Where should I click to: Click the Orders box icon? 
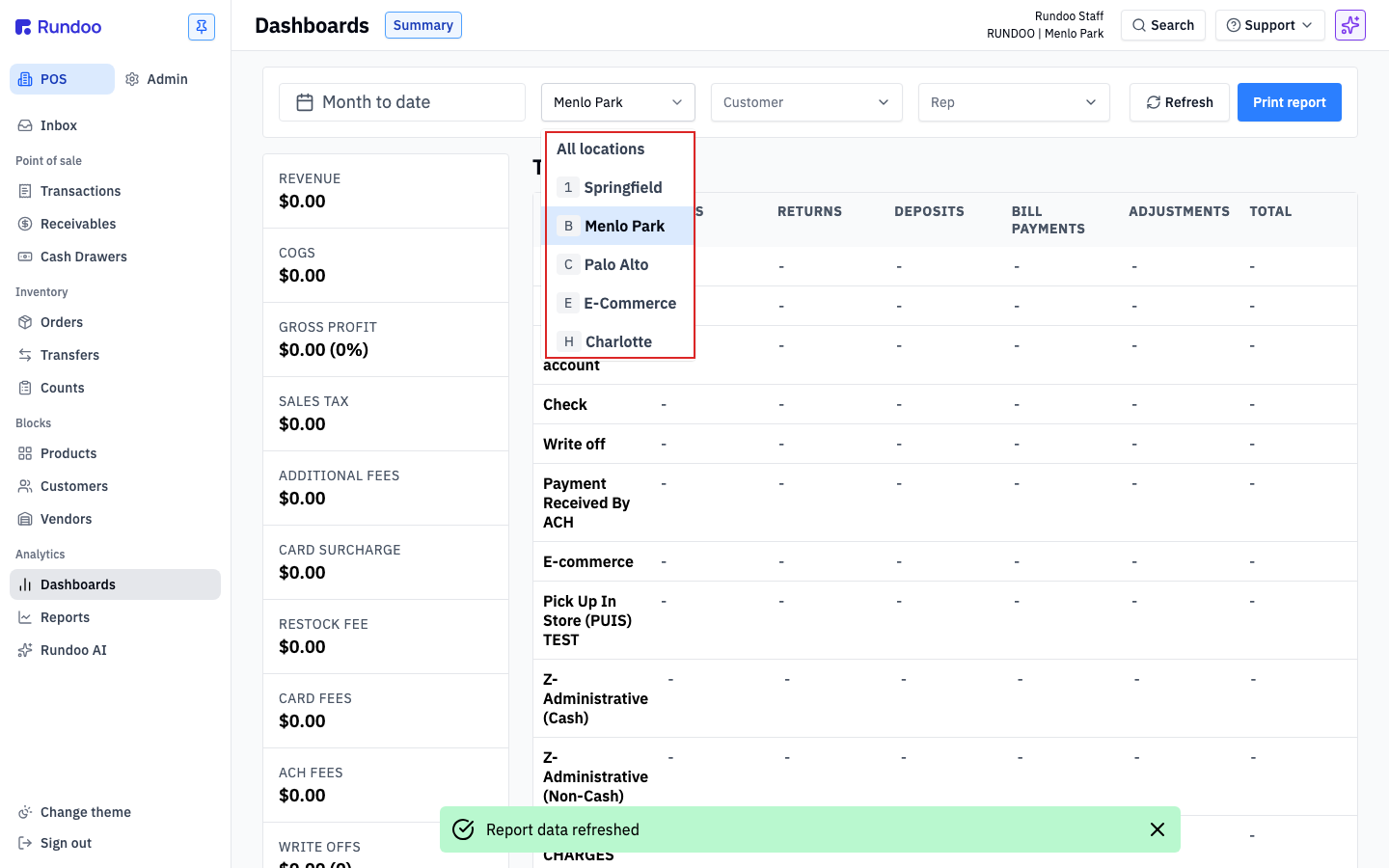click(x=25, y=322)
